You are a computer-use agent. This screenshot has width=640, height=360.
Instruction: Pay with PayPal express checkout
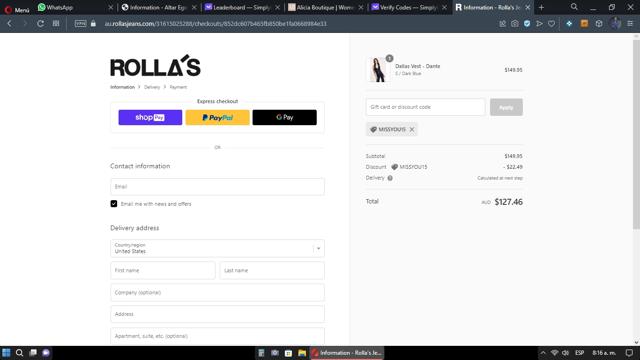click(x=218, y=118)
